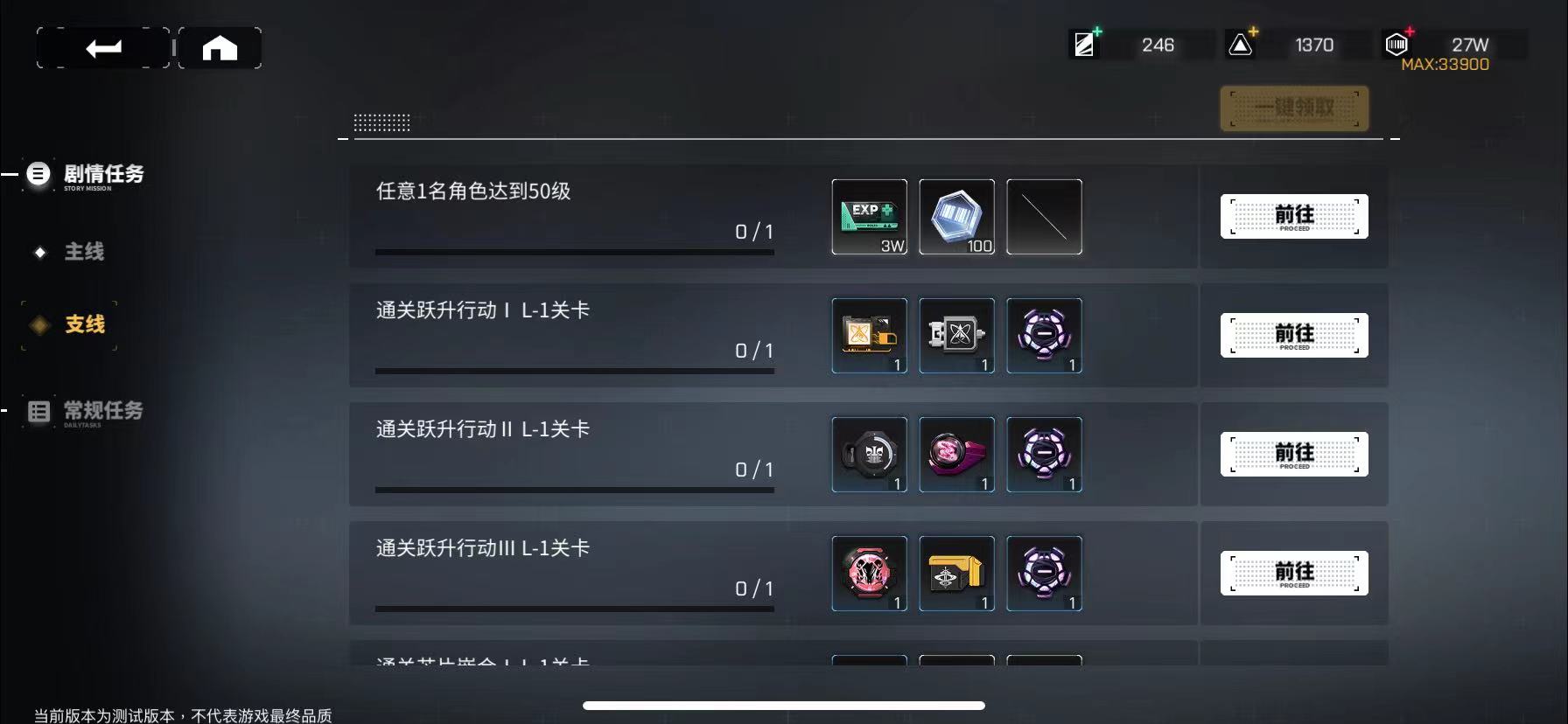
Task: Select the crystal cube 100 reward
Action: click(956, 217)
